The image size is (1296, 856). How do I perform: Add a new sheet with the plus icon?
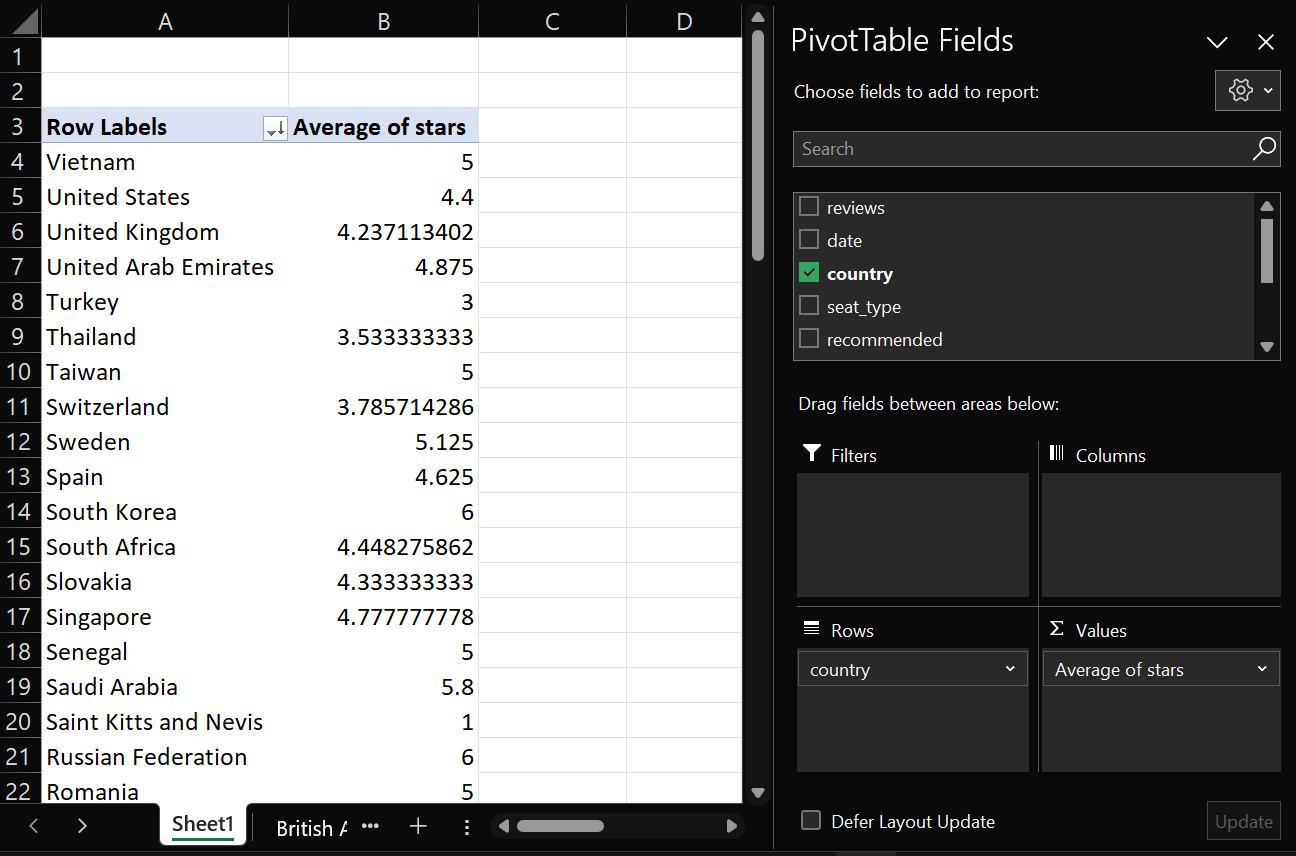coord(418,826)
